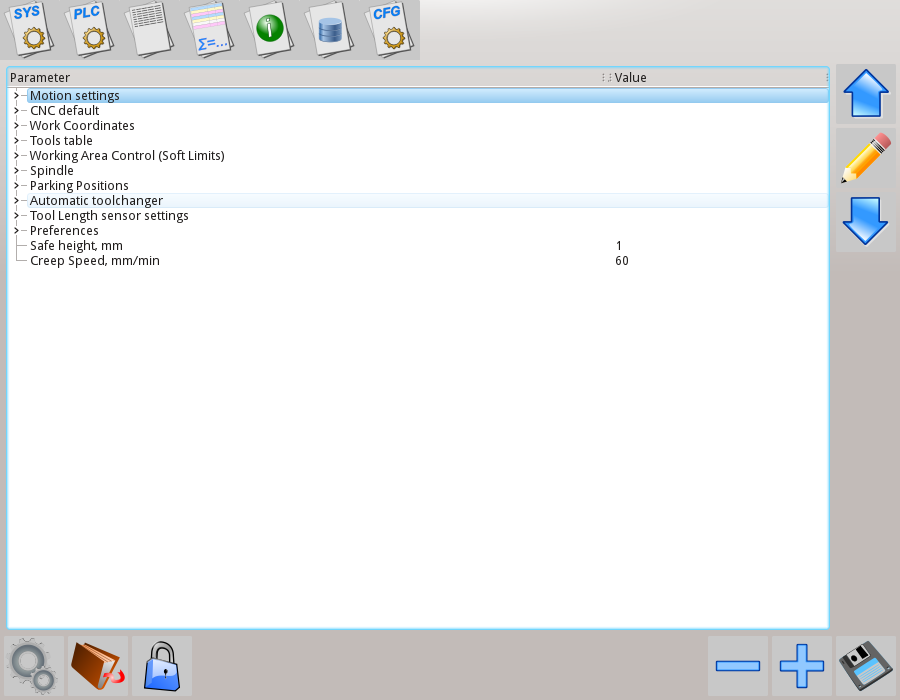Image resolution: width=900 pixels, height=700 pixels.
Task: Click the padlock icon
Action: click(x=161, y=666)
